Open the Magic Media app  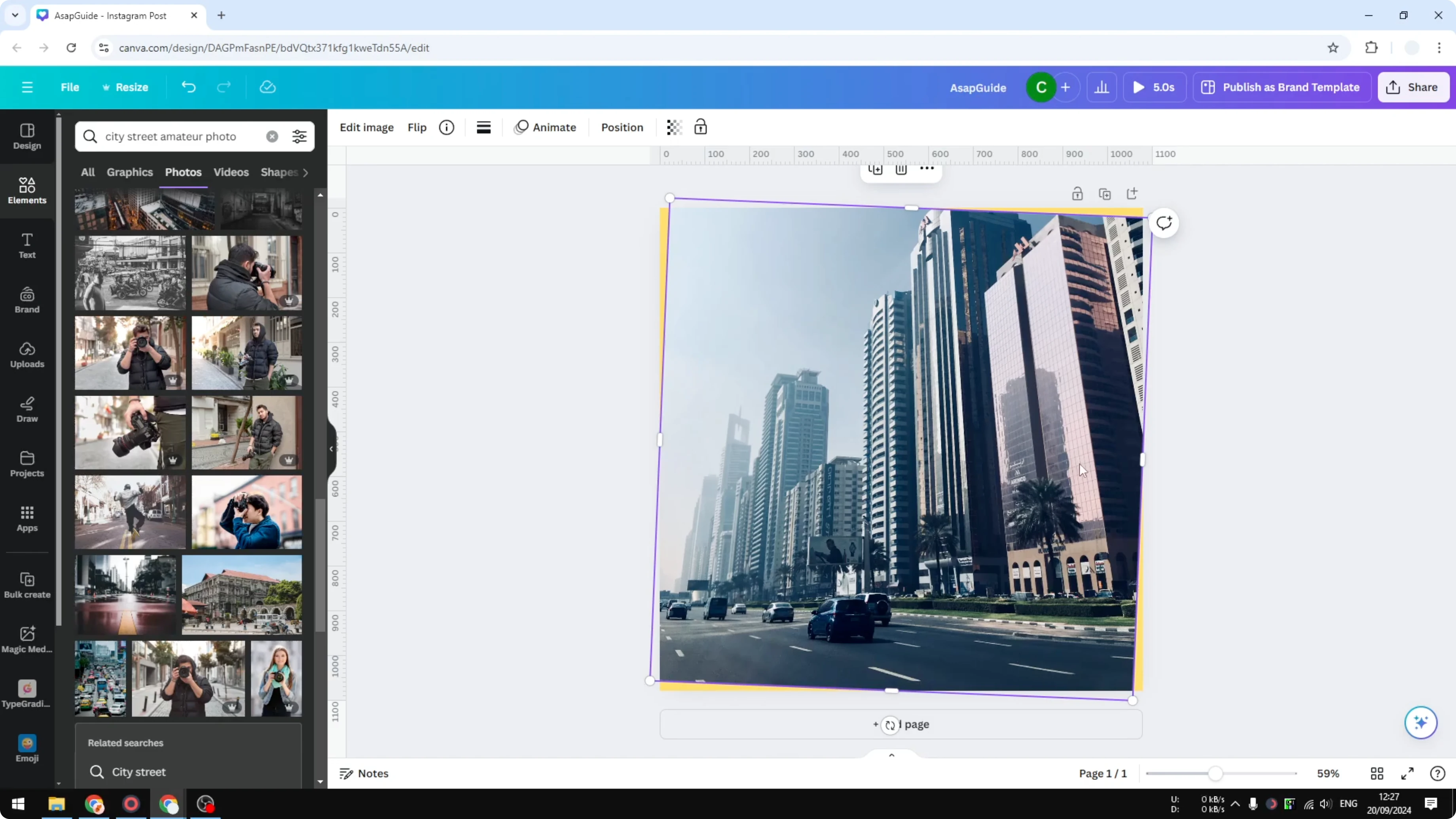(27, 640)
